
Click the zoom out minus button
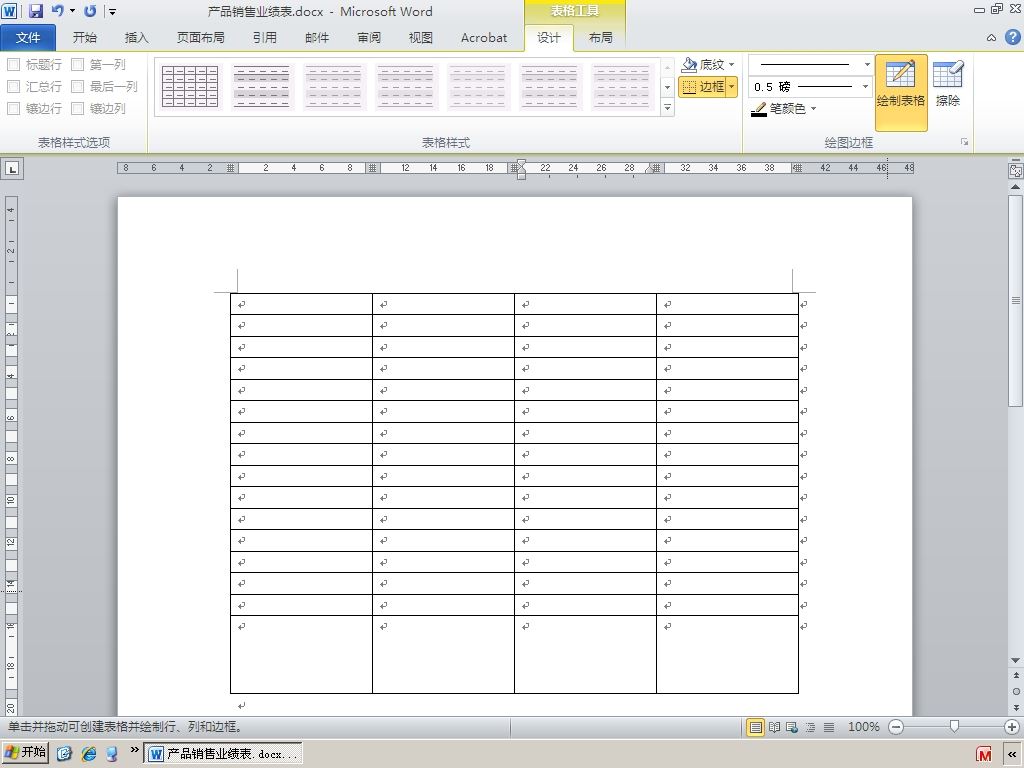coord(896,727)
